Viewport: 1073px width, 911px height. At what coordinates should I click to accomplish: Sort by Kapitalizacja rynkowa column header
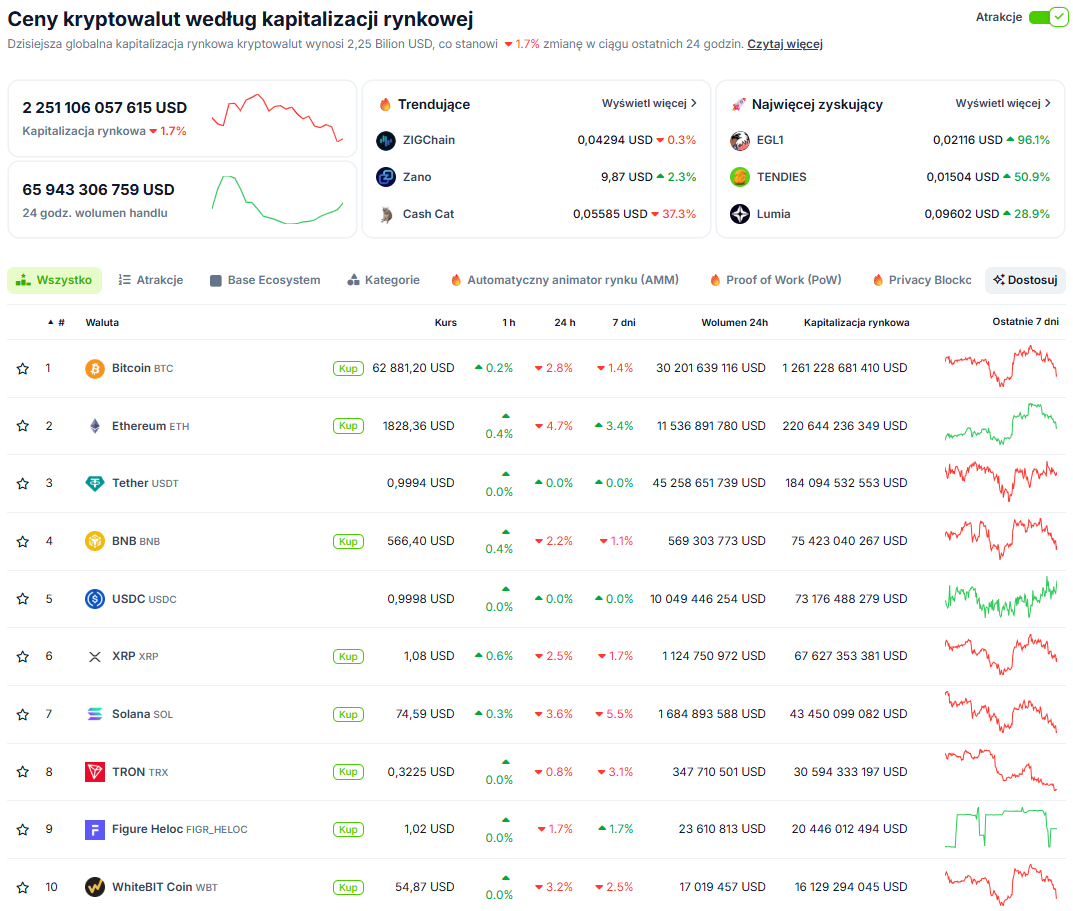coord(856,322)
